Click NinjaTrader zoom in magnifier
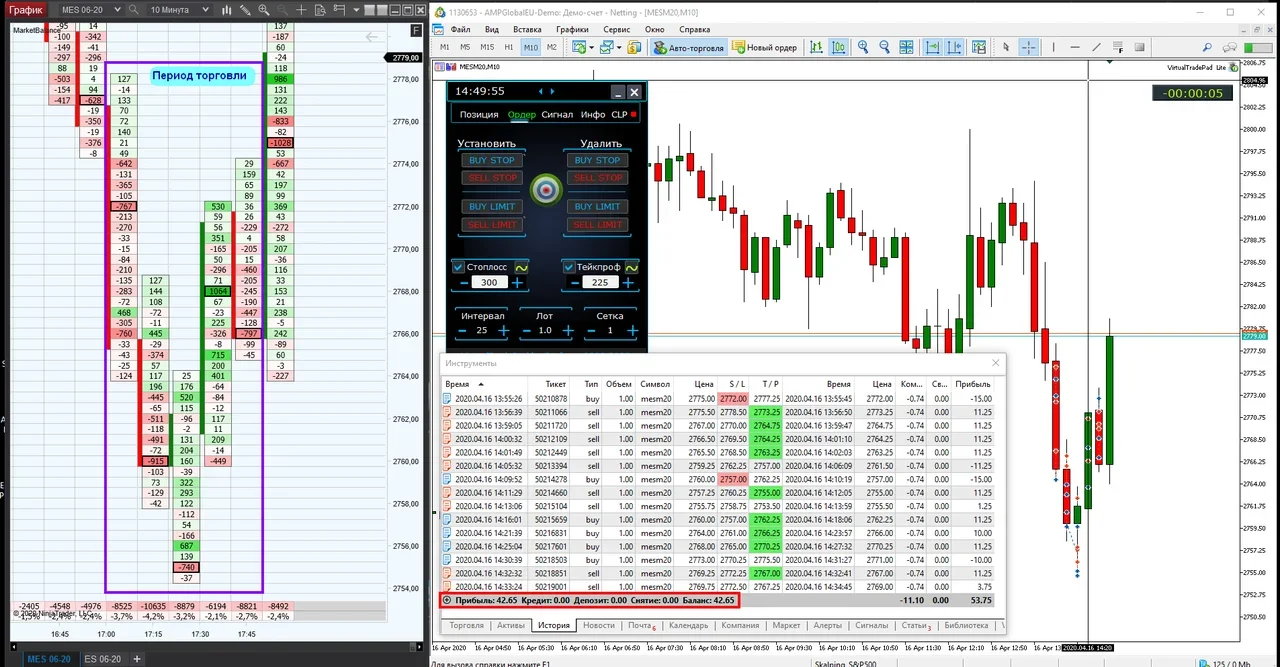The width and height of the screenshot is (1280, 667). (264, 10)
